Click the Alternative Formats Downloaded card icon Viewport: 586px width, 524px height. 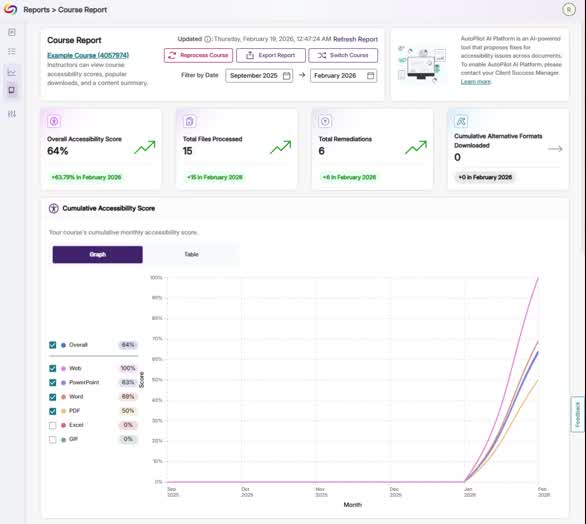tap(461, 121)
